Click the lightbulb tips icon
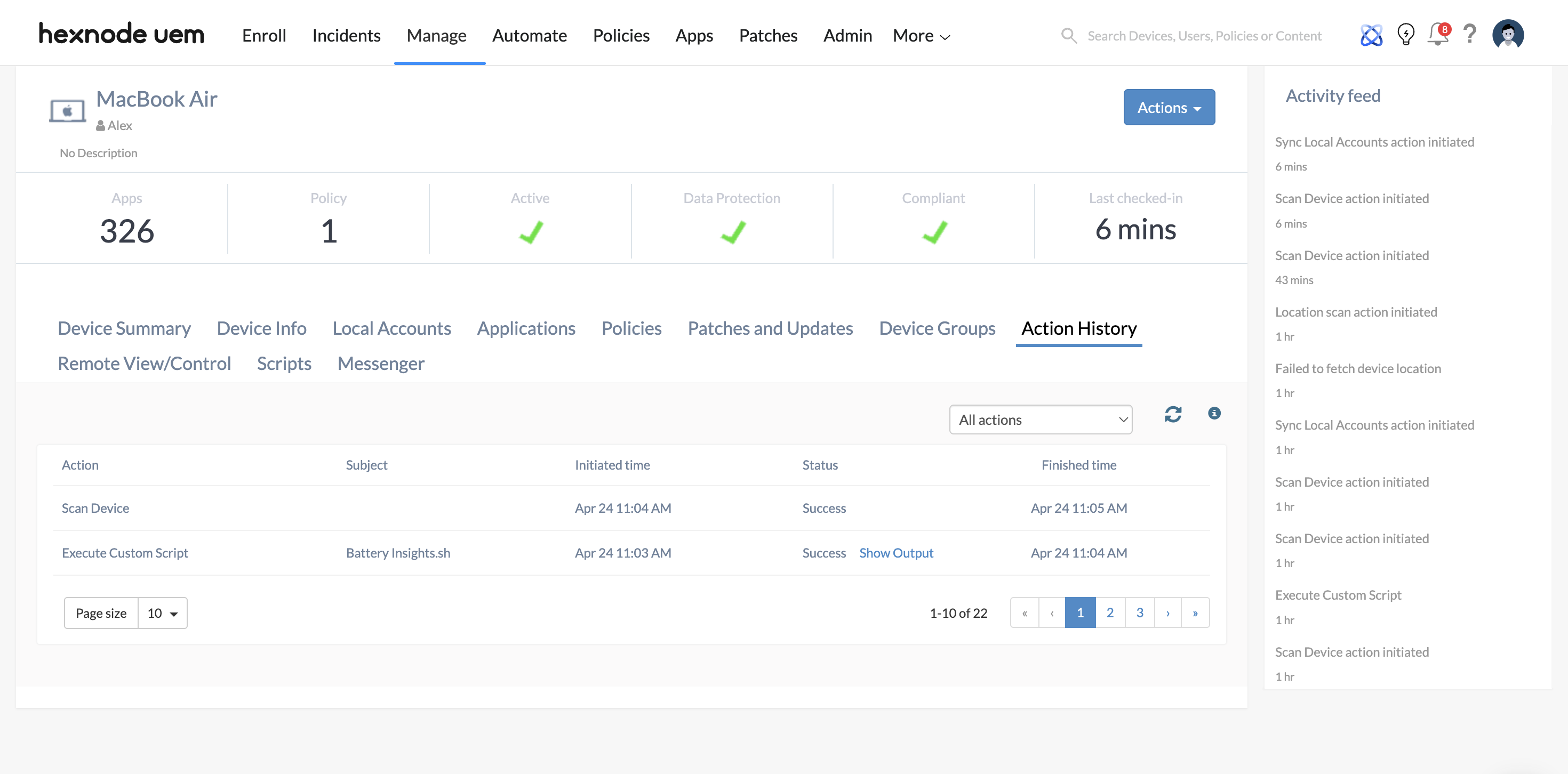 (x=1405, y=35)
